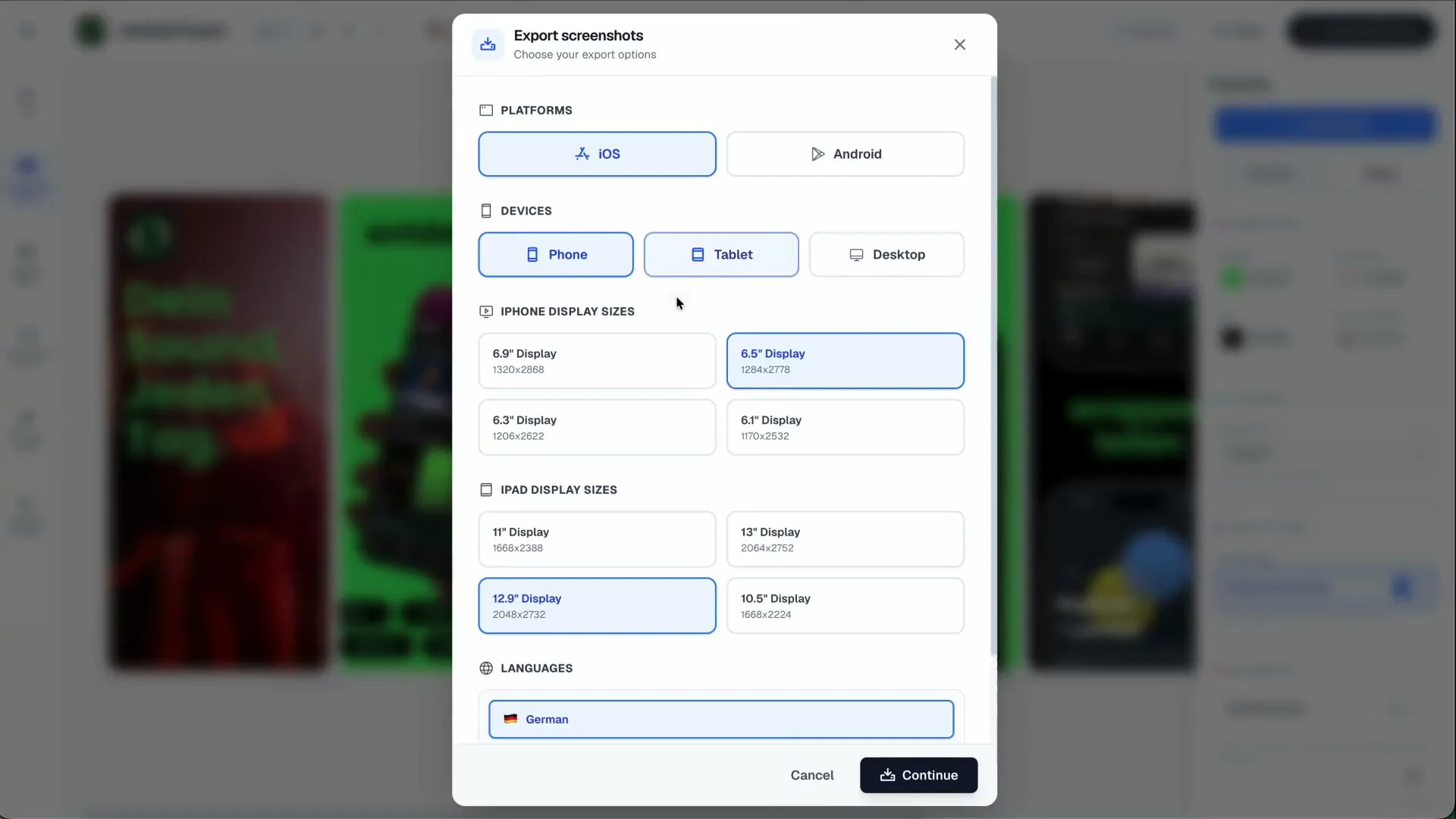Toggle the German language option
The height and width of the screenshot is (819, 1456).
click(721, 720)
